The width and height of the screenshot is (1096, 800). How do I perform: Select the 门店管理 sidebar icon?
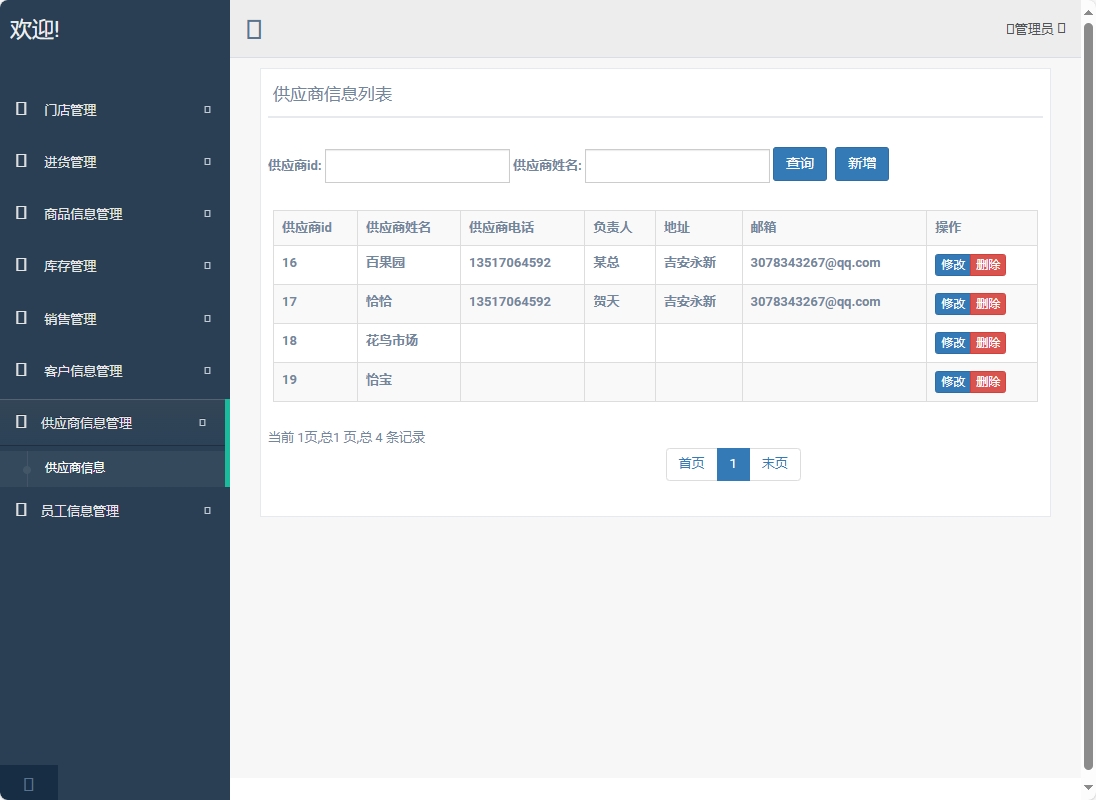tap(20, 110)
